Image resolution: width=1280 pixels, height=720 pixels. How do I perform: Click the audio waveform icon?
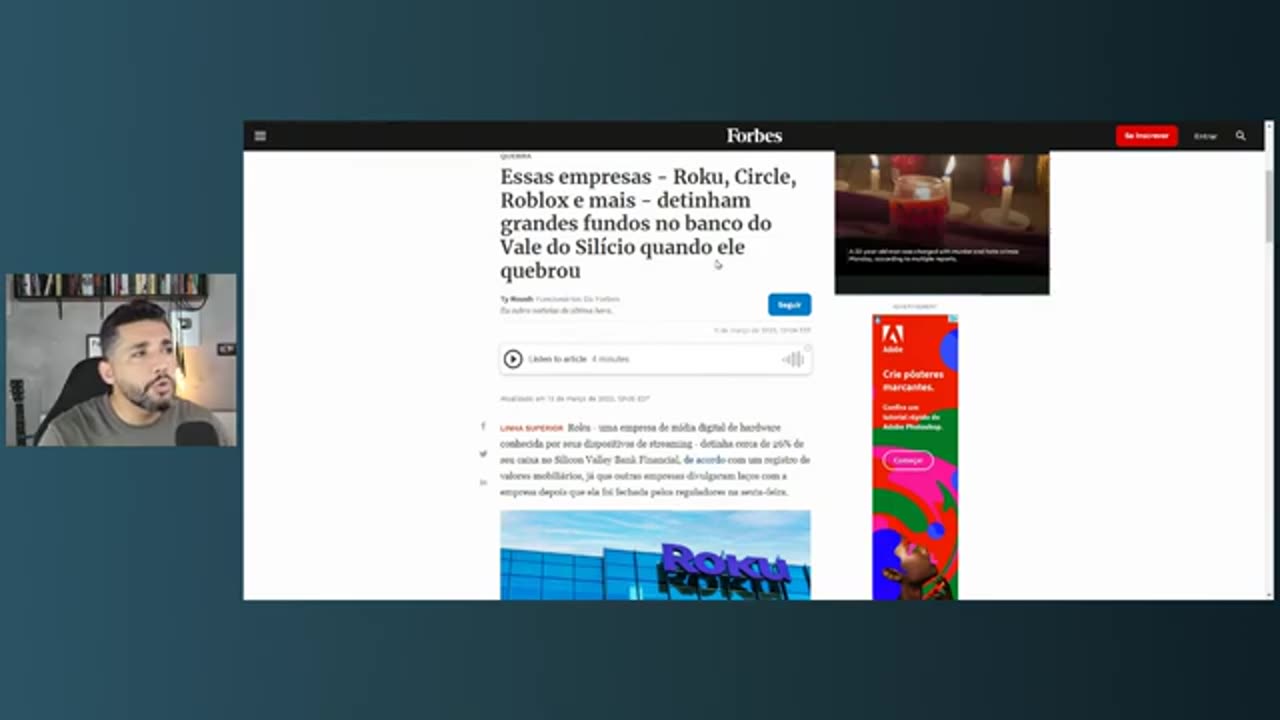coord(793,359)
